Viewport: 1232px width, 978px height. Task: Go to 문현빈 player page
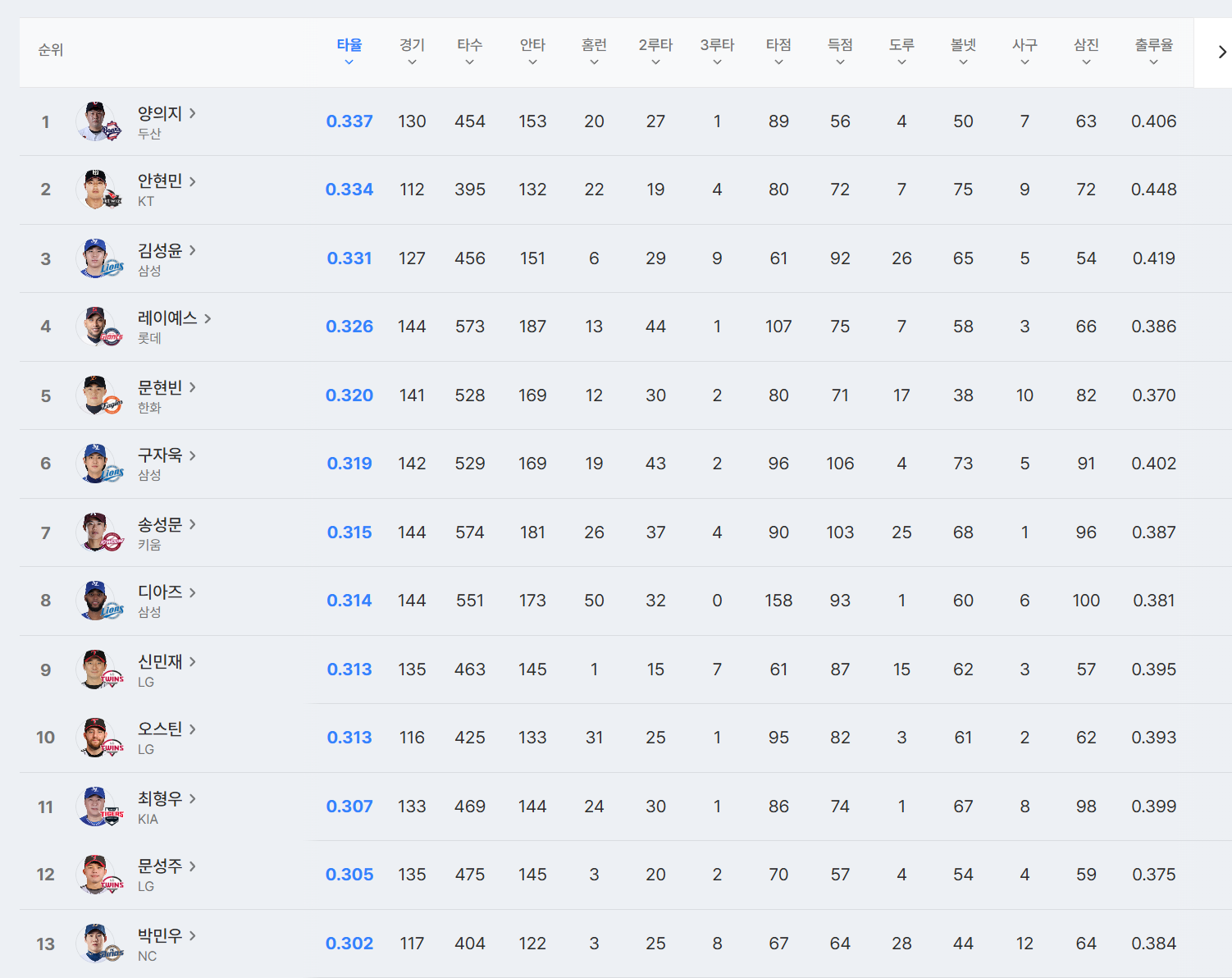167,387
